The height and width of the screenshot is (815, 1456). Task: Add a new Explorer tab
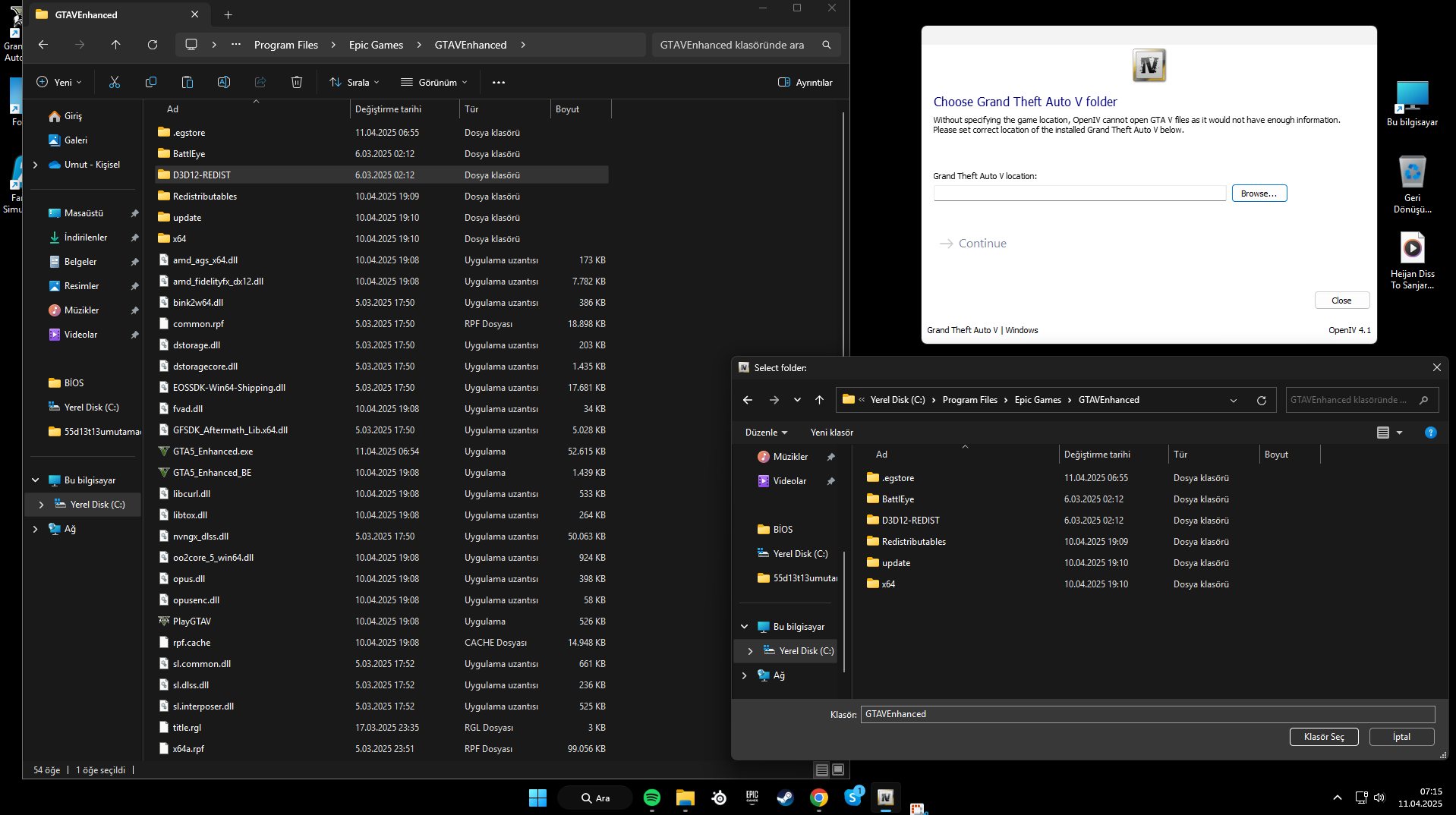click(228, 14)
